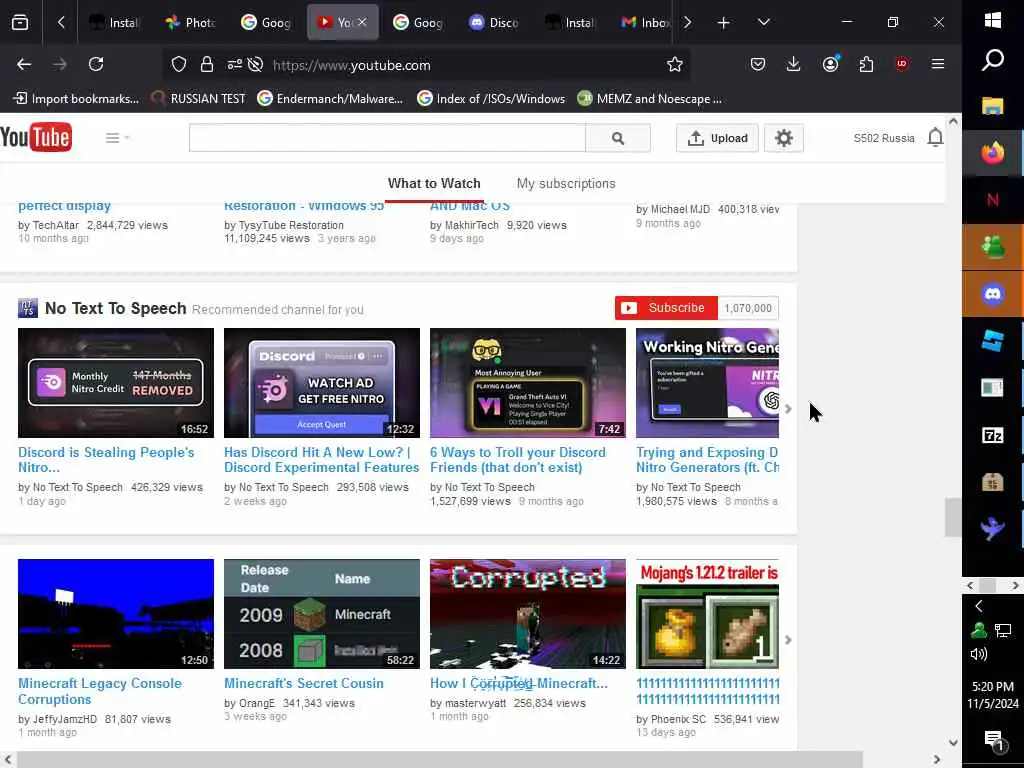1024x768 pixels.
Task: Switch to the Discord browser tab
Action: (x=494, y=23)
